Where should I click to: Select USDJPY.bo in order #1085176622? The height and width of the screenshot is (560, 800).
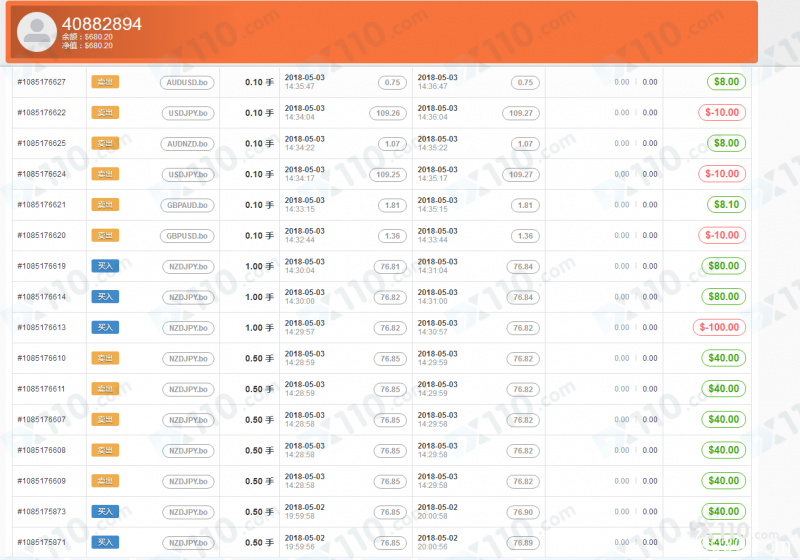pyautogui.click(x=188, y=113)
